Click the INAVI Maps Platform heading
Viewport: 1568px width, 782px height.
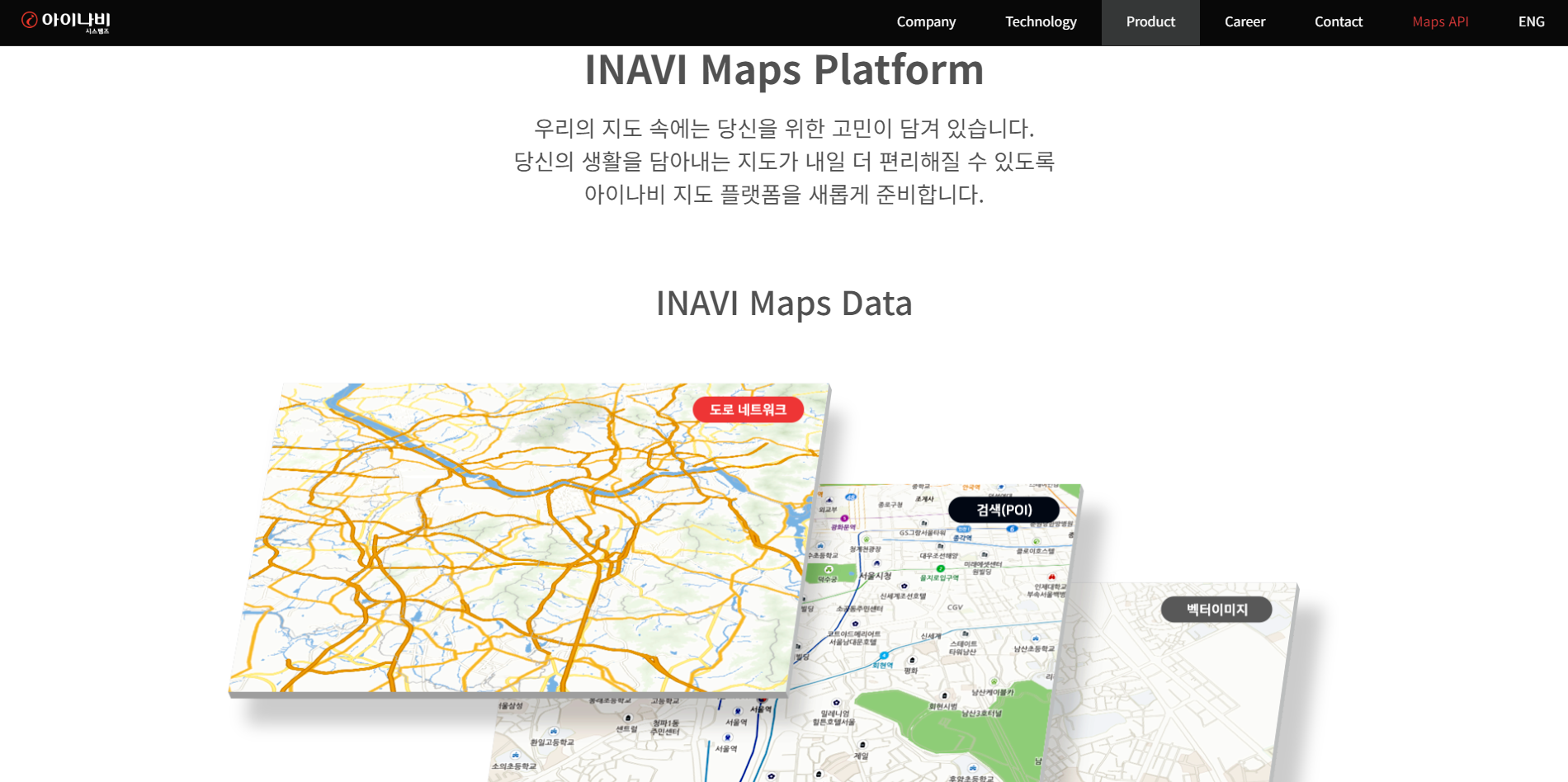coord(784,70)
